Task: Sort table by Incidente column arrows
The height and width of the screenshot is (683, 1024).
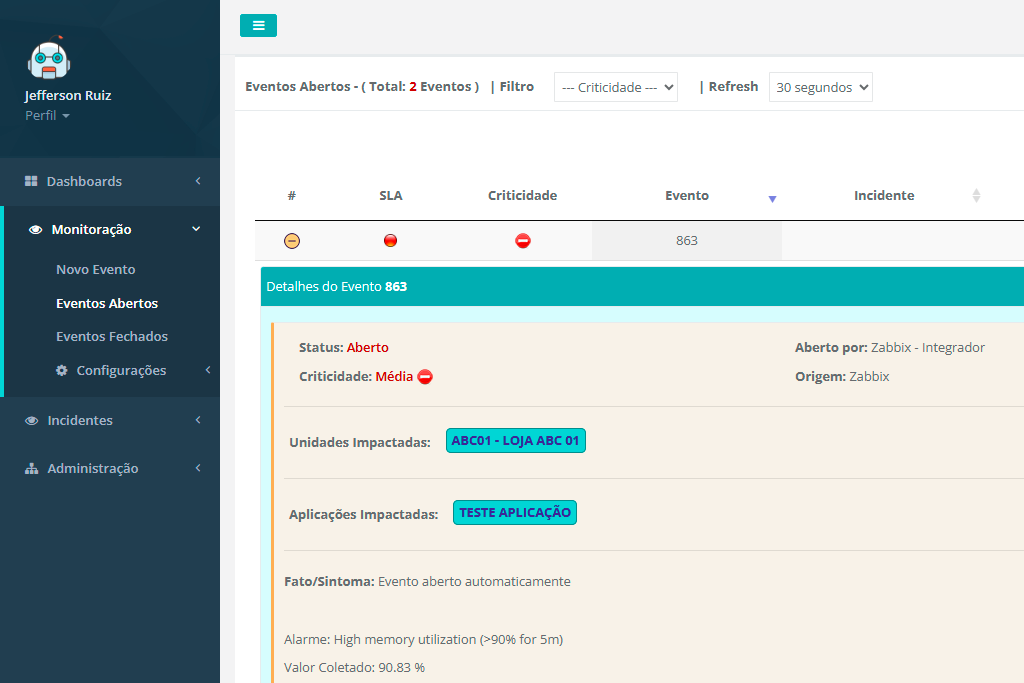Action: click(x=976, y=196)
